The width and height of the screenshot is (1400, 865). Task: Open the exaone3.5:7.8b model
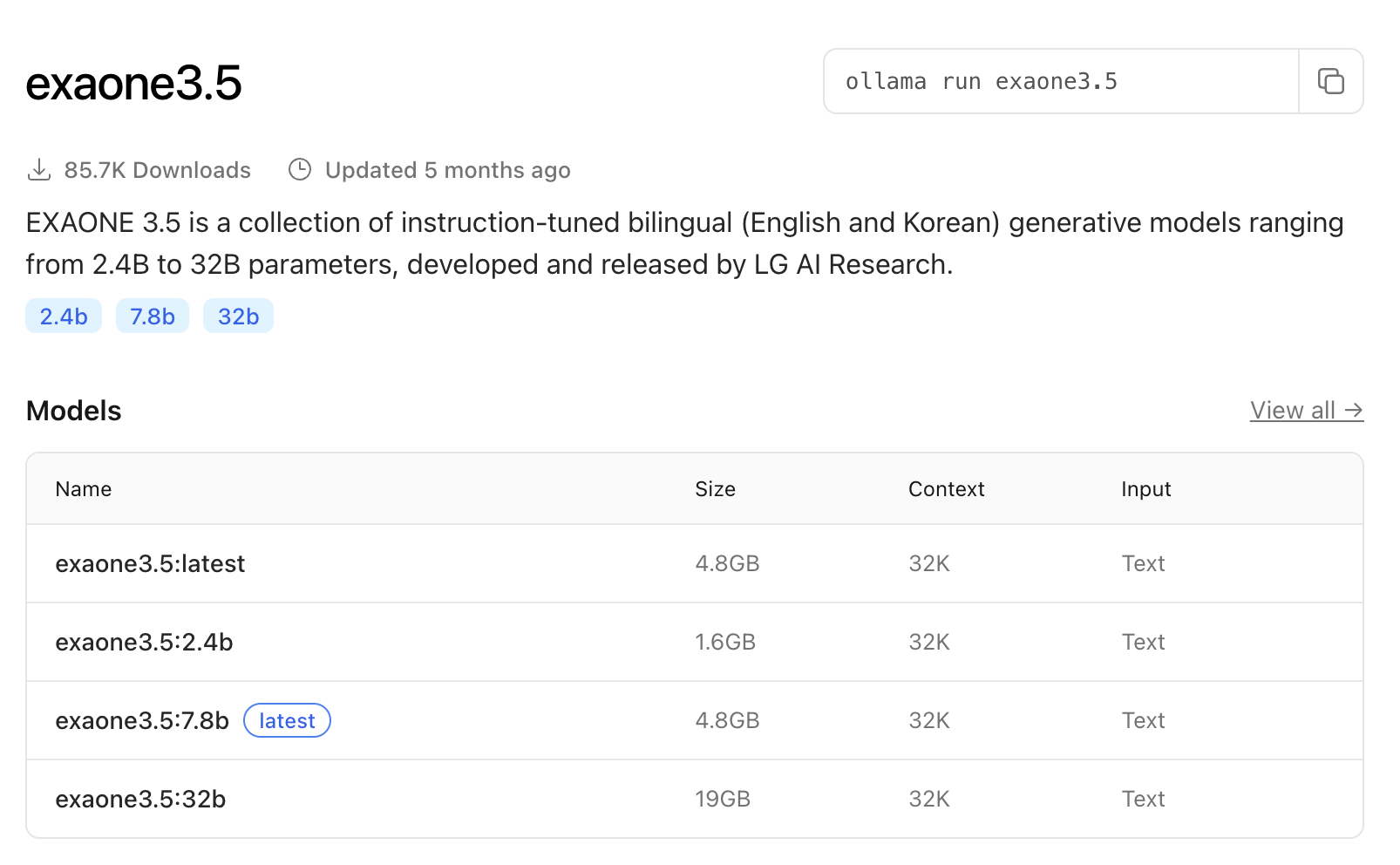coord(142,721)
